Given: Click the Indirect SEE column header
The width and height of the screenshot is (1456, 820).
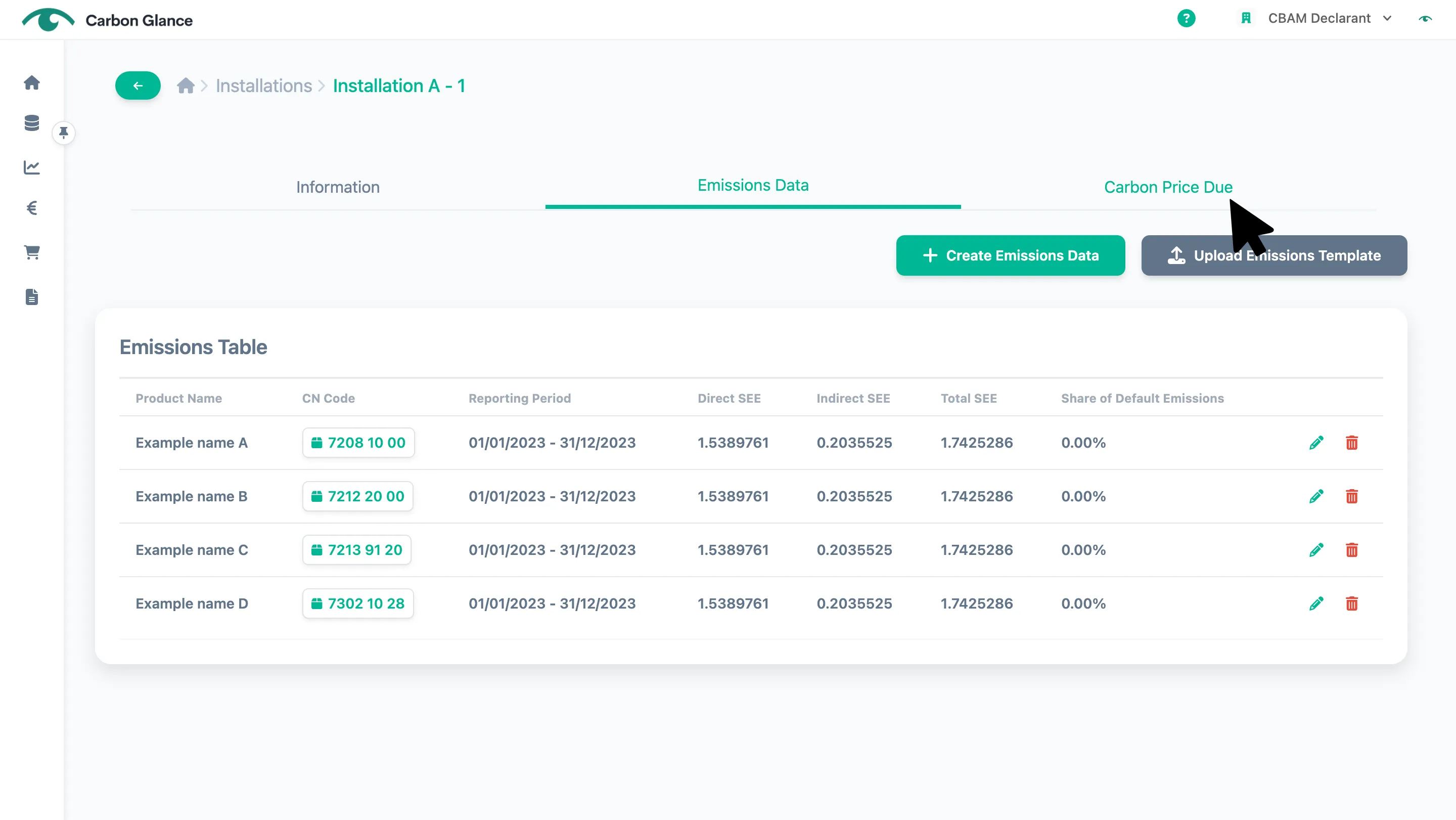Looking at the screenshot, I should tap(853, 398).
